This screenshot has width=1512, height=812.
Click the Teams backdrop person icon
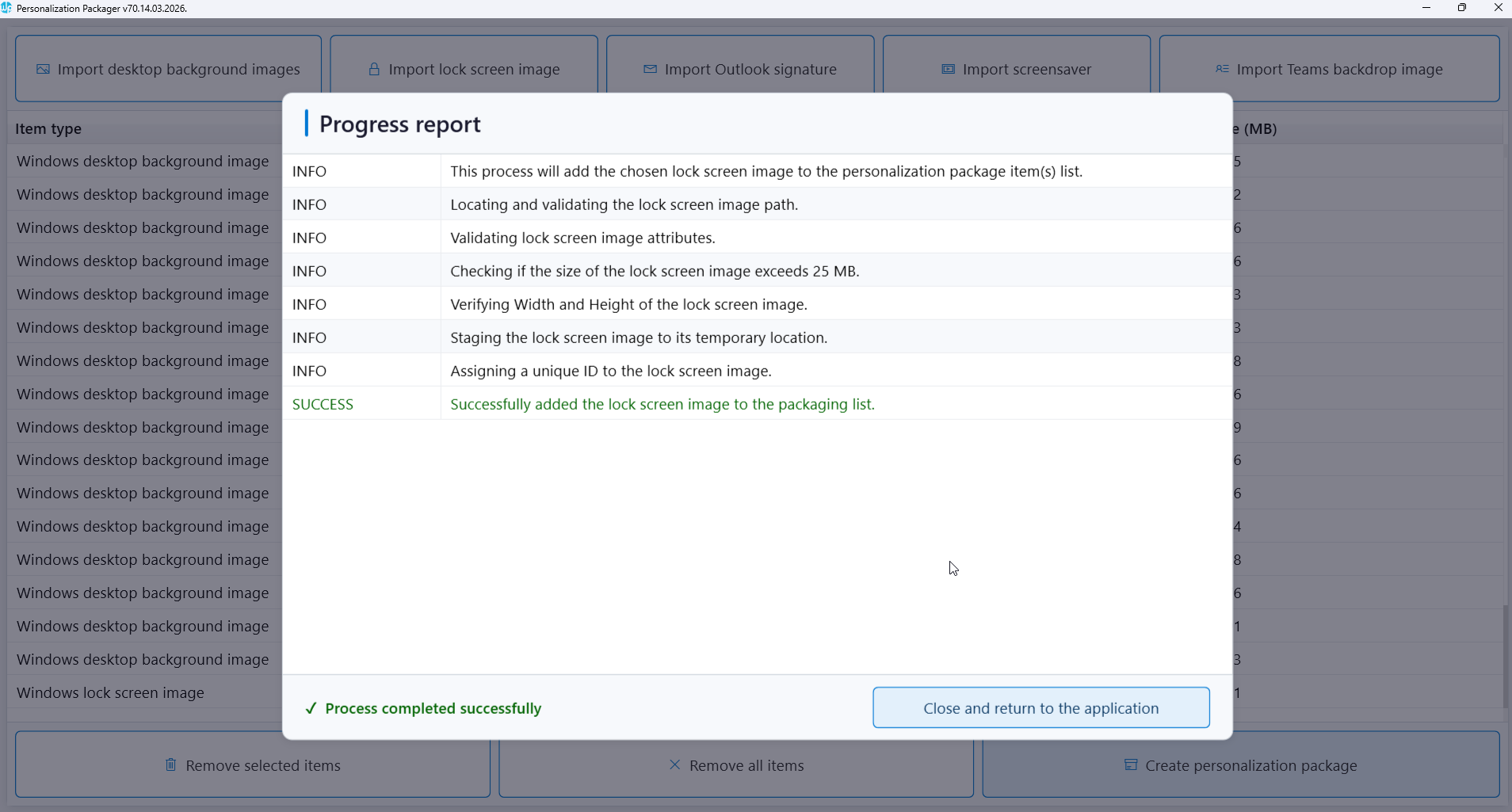[1222, 70]
